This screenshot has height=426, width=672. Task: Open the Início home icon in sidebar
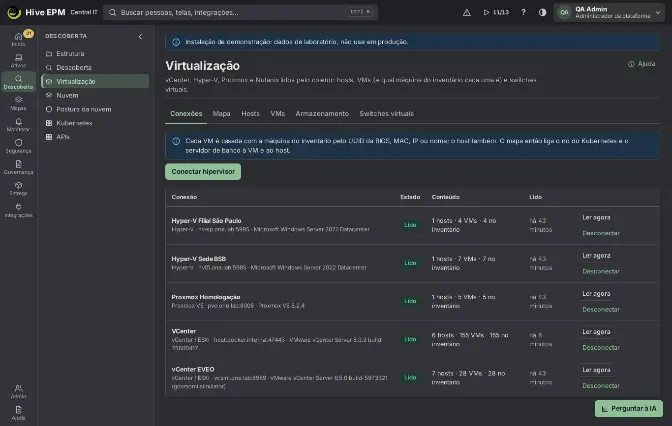[x=18, y=39]
